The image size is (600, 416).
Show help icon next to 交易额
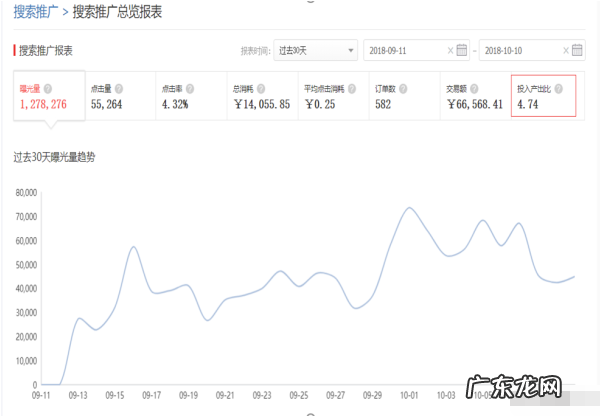click(474, 89)
